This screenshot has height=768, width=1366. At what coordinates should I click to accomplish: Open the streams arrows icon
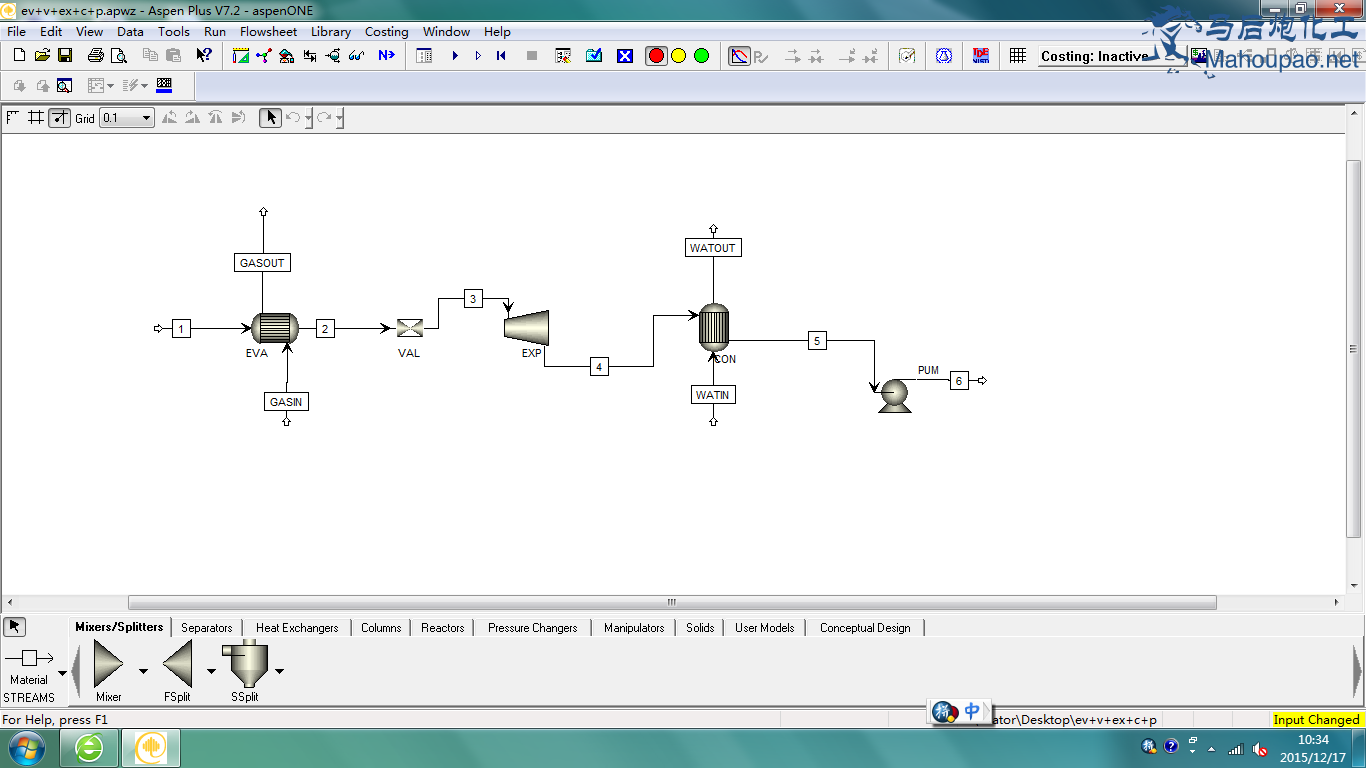pos(310,56)
